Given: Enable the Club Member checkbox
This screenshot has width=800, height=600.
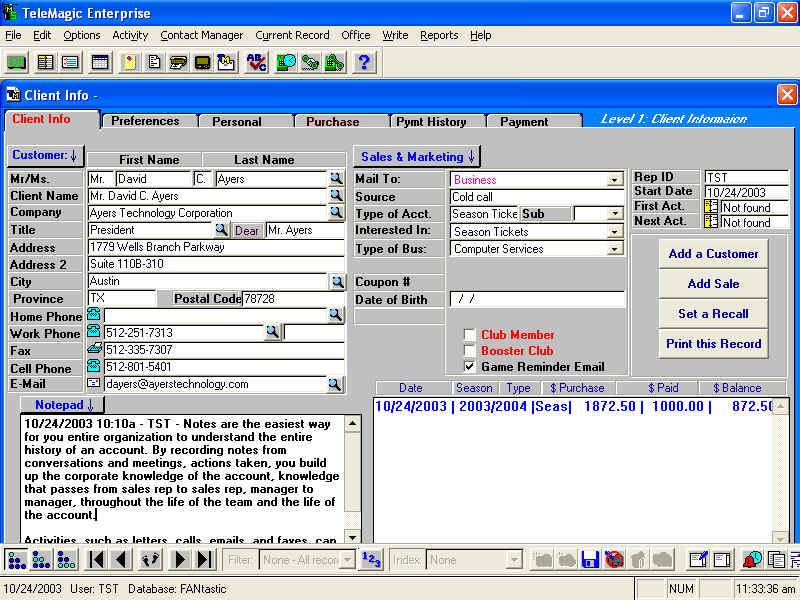Looking at the screenshot, I should tap(469, 335).
